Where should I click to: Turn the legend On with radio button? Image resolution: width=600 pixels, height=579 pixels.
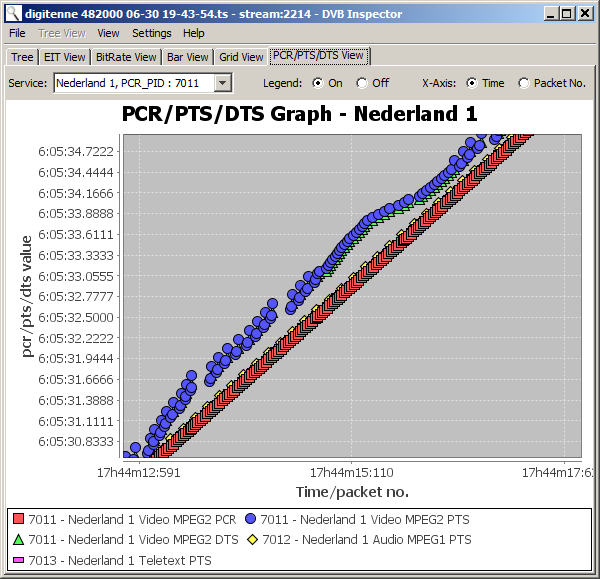[318, 83]
